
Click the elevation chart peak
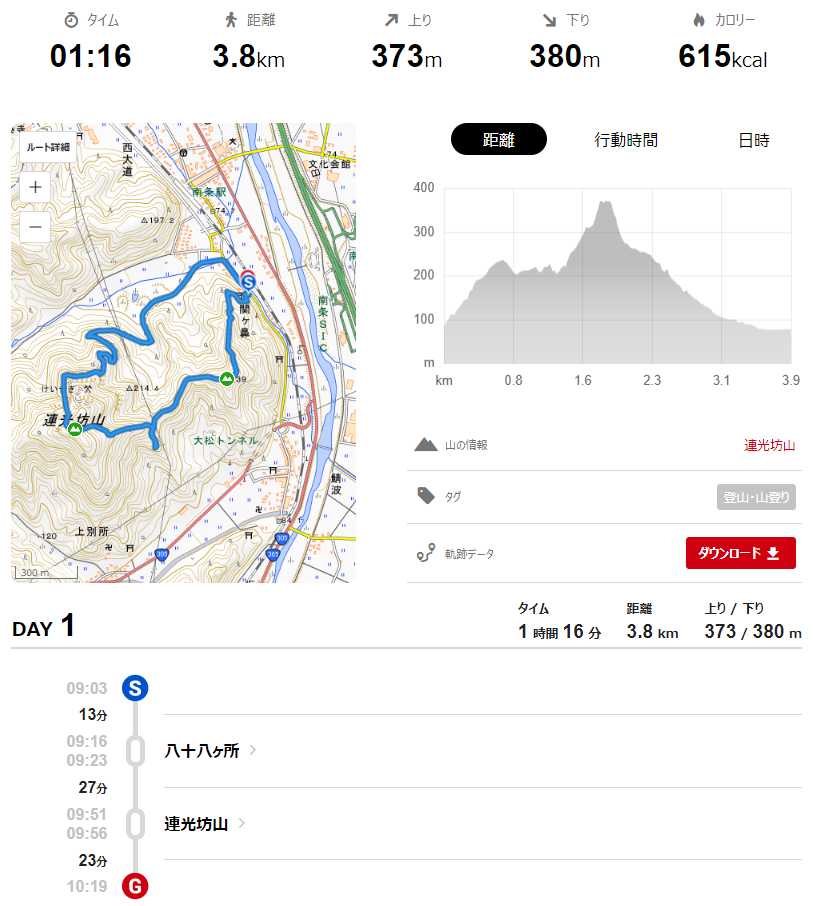click(604, 203)
